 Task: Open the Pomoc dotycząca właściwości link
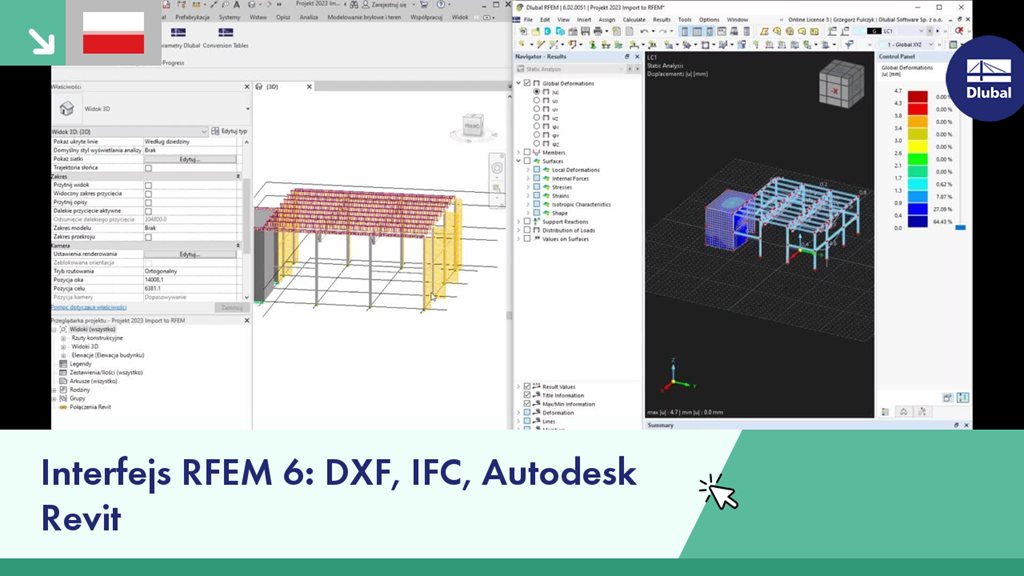click(x=89, y=307)
